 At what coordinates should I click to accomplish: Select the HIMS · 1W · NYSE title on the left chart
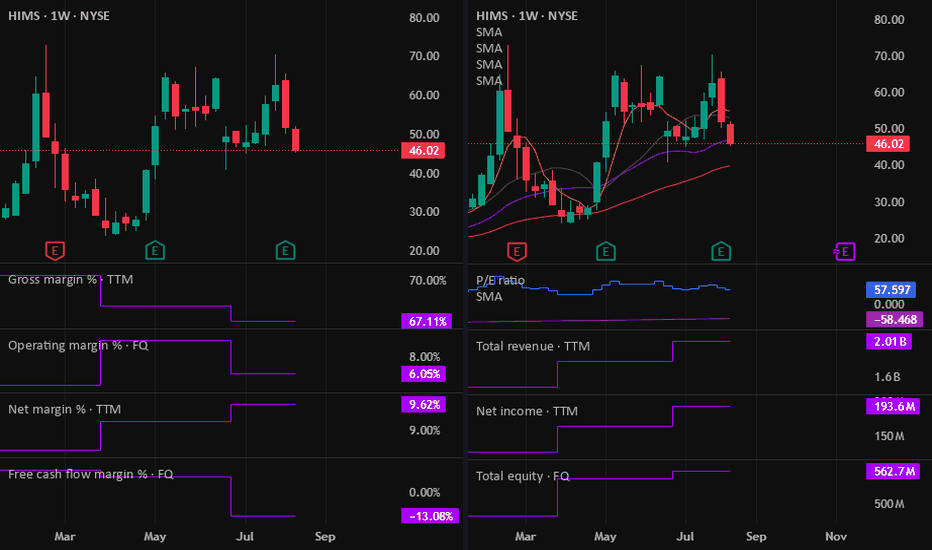tap(59, 16)
